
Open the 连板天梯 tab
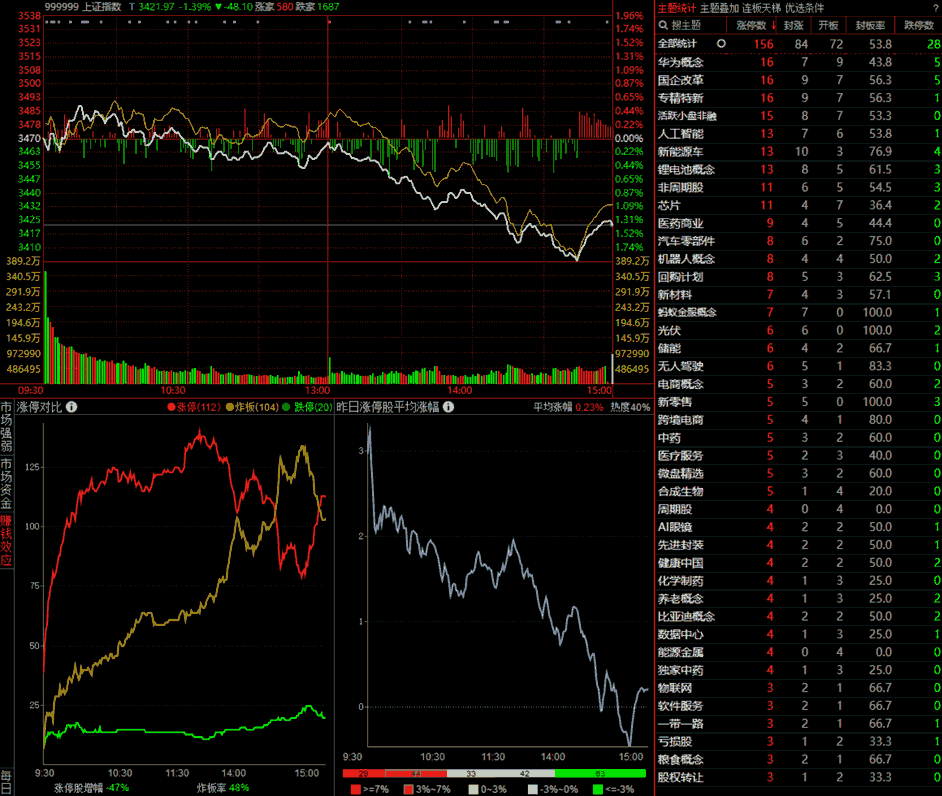tap(762, 8)
